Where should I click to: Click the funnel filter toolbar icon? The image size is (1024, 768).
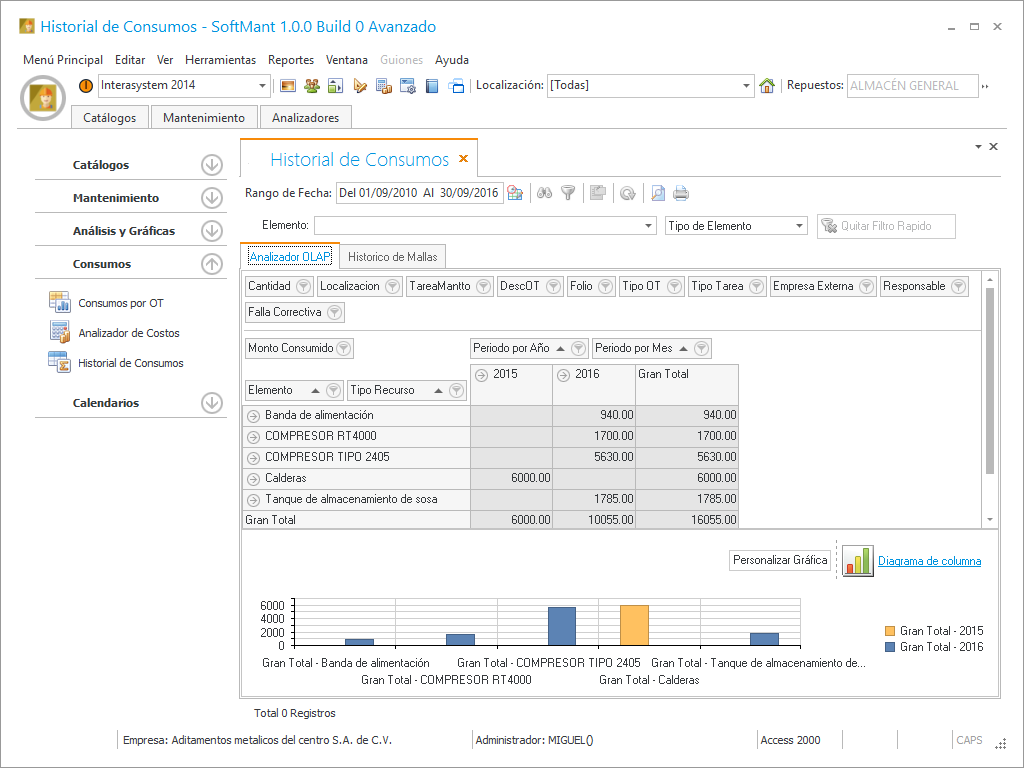568,193
